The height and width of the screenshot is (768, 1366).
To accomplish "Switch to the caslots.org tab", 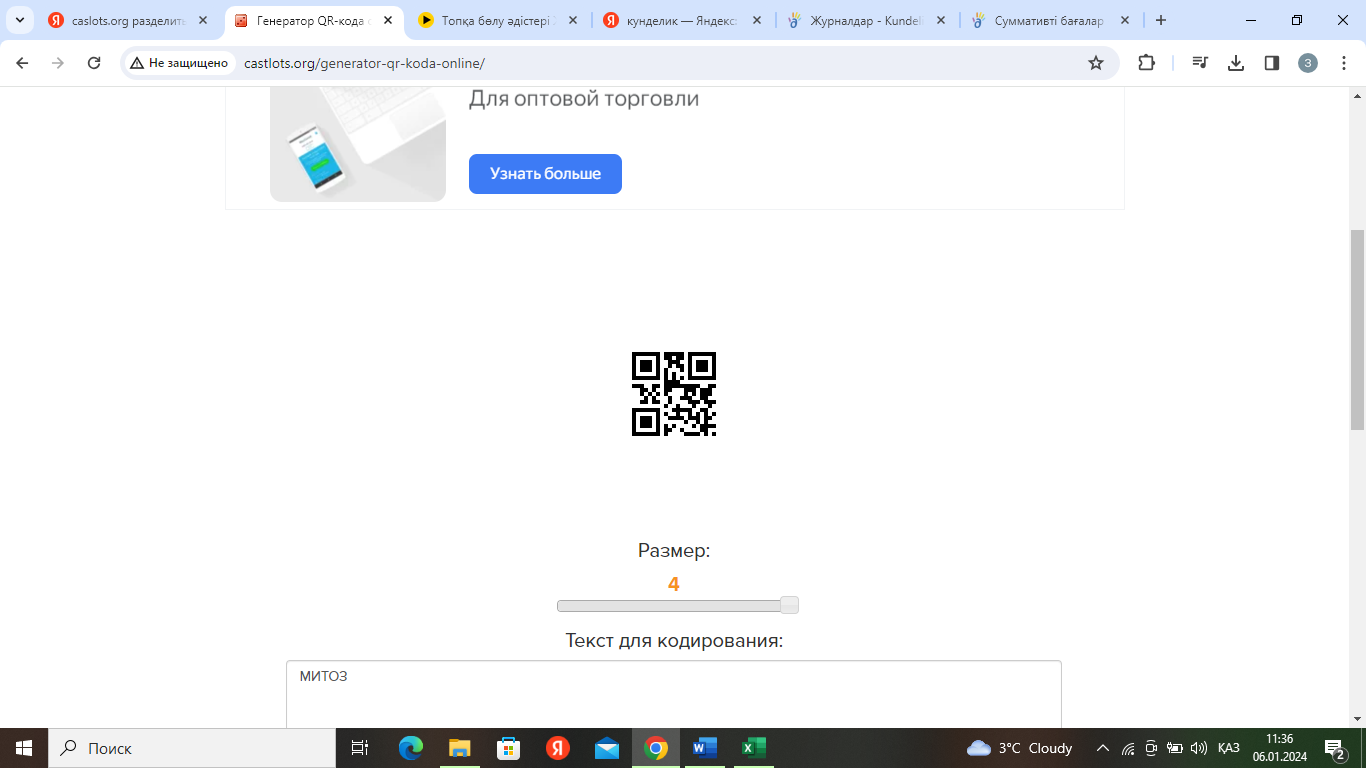I will [128, 20].
